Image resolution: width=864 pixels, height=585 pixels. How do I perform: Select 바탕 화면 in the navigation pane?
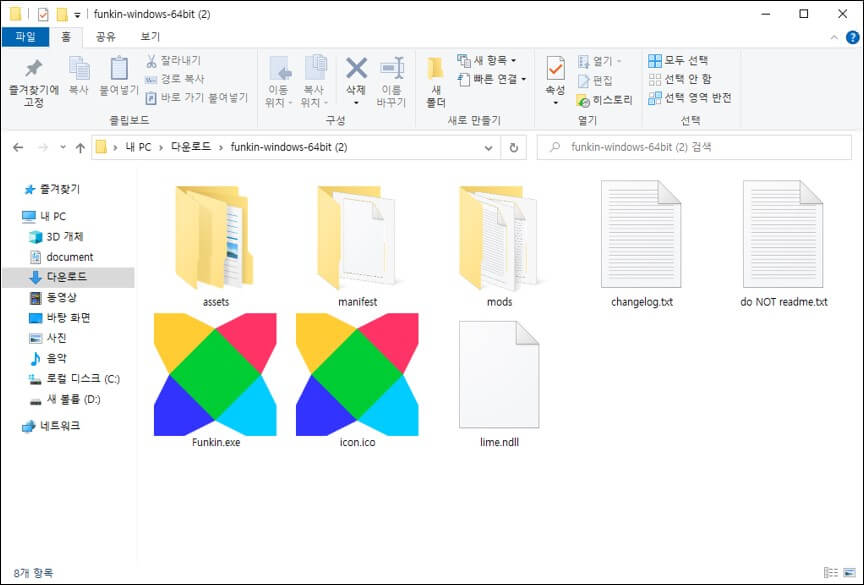(x=60, y=318)
